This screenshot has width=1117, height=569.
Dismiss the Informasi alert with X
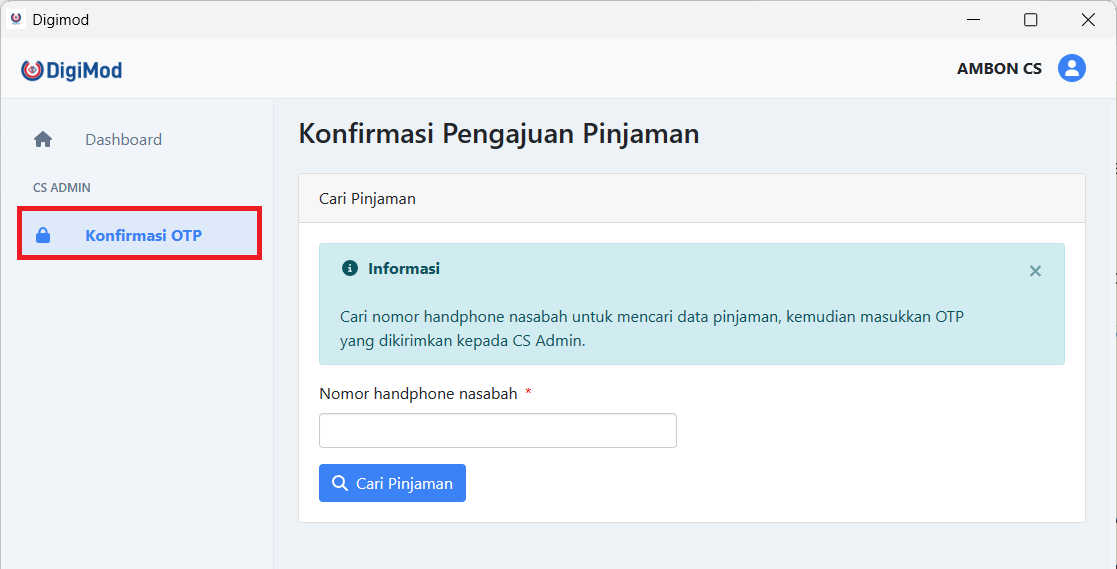coord(1035,271)
